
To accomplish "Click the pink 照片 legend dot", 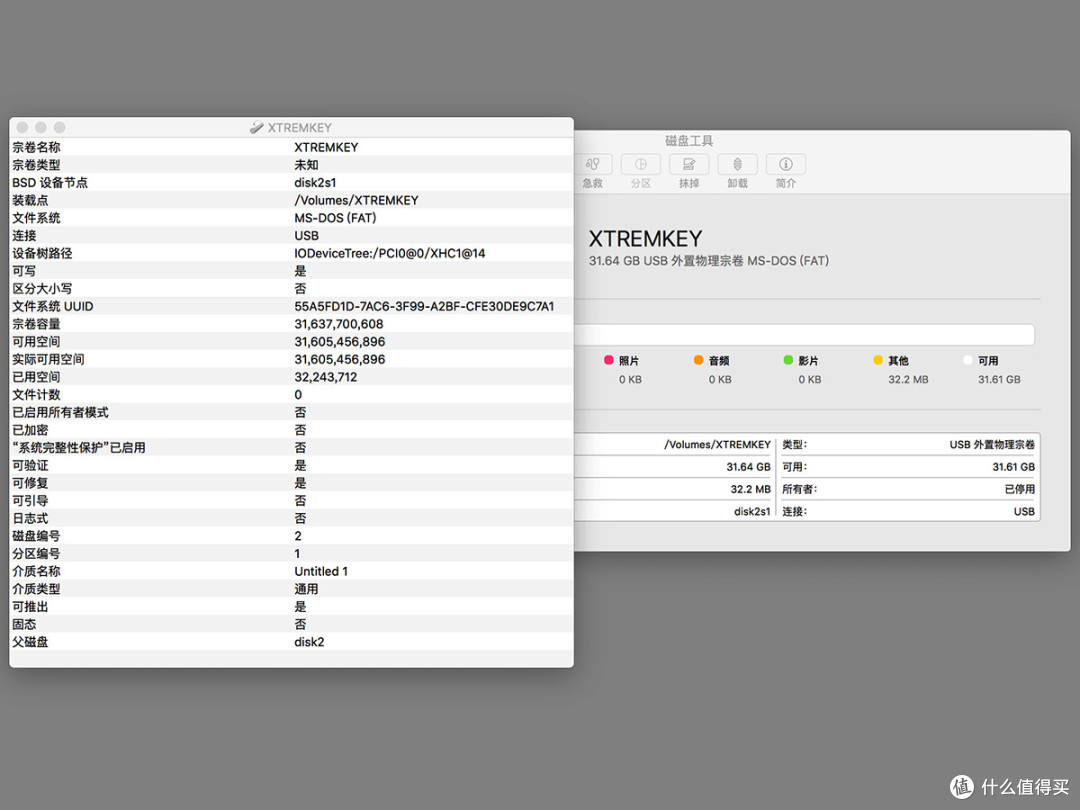I will 608,360.
